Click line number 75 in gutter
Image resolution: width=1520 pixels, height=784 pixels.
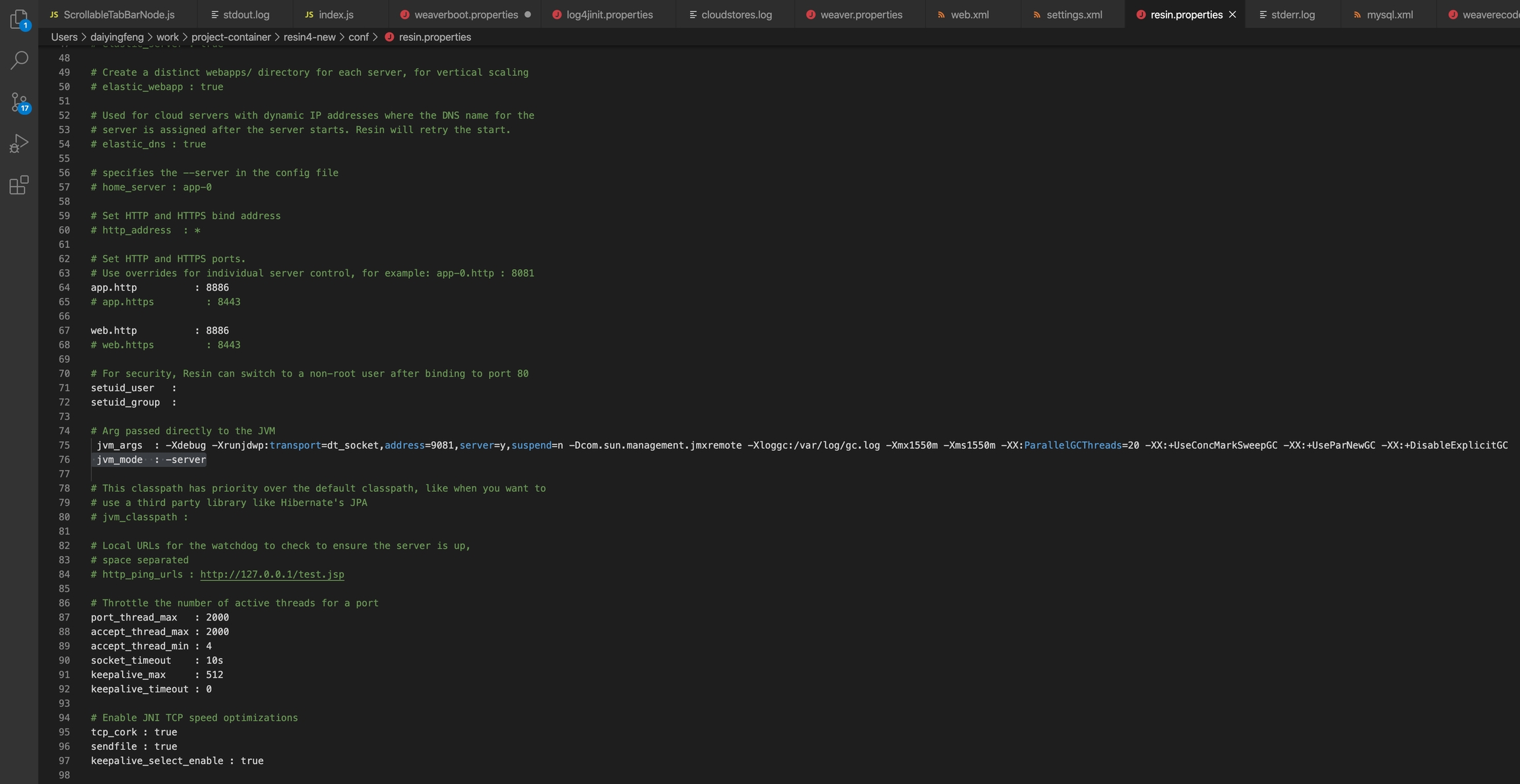64,445
